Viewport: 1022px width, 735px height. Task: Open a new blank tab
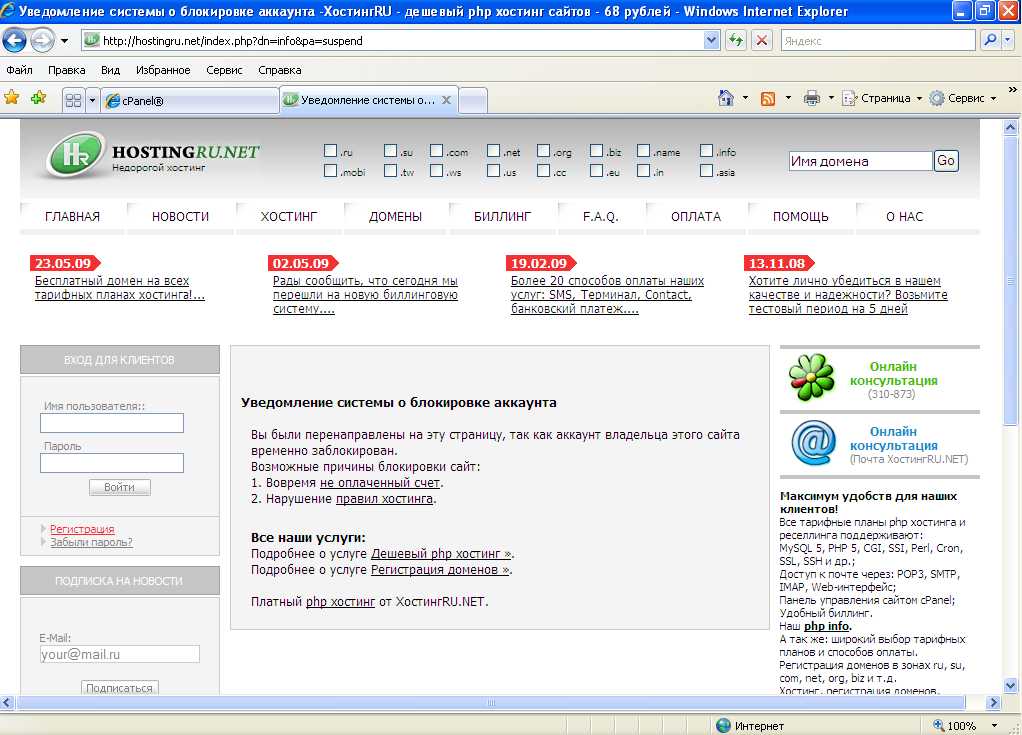click(473, 100)
